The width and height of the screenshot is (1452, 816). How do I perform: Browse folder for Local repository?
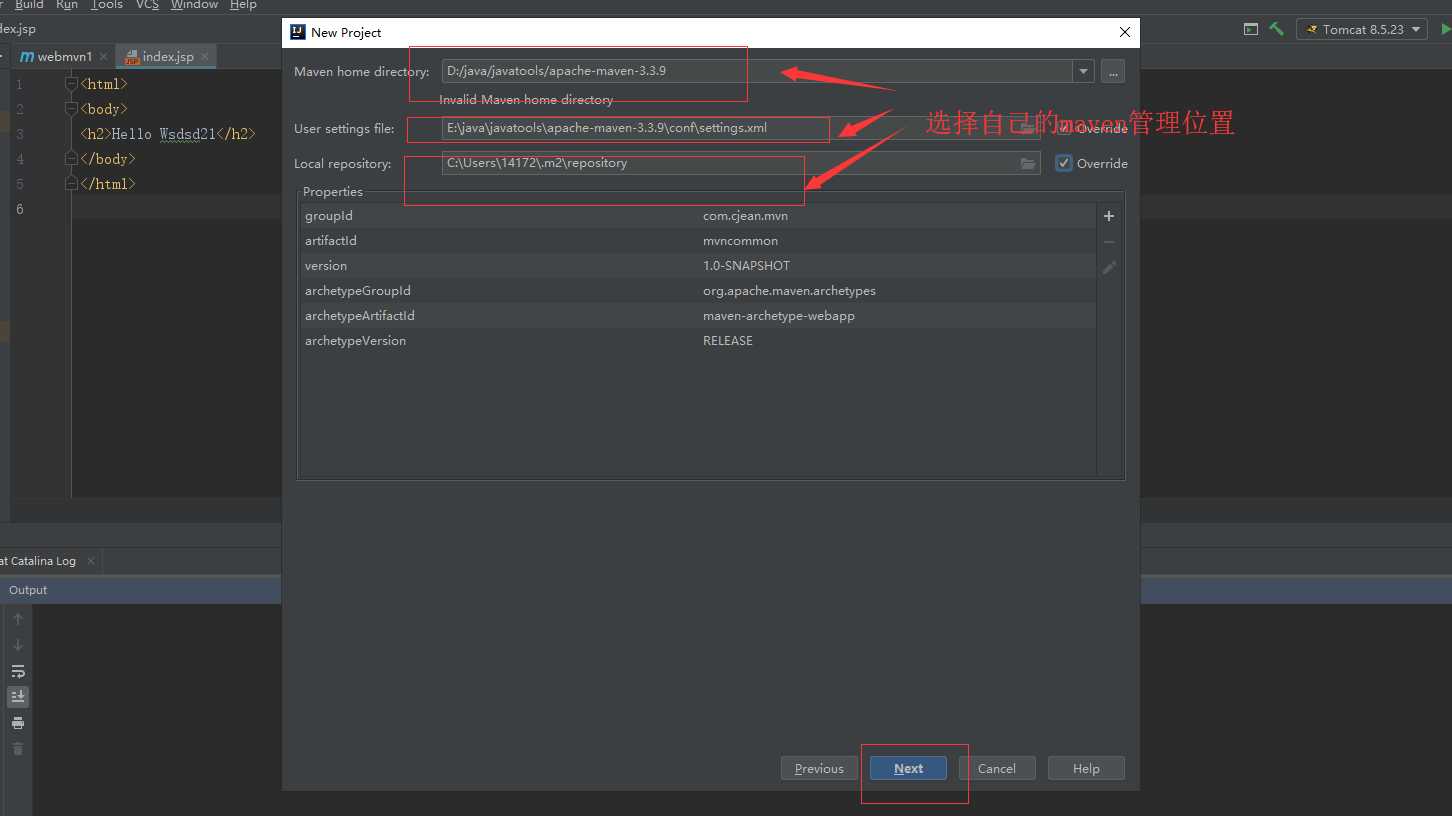pyautogui.click(x=1027, y=163)
